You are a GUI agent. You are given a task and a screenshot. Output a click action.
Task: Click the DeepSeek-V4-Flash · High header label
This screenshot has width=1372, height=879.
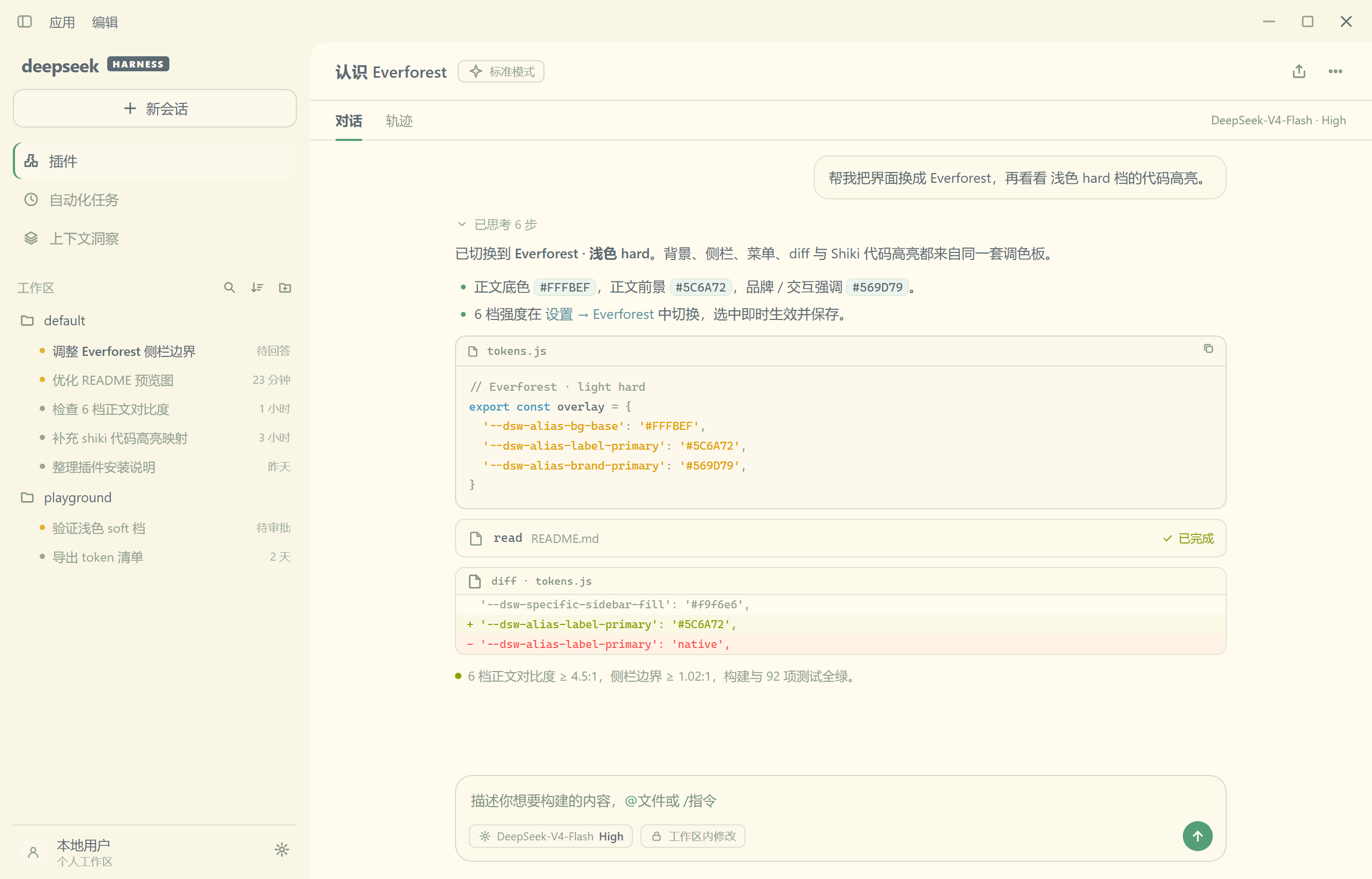click(x=1278, y=121)
